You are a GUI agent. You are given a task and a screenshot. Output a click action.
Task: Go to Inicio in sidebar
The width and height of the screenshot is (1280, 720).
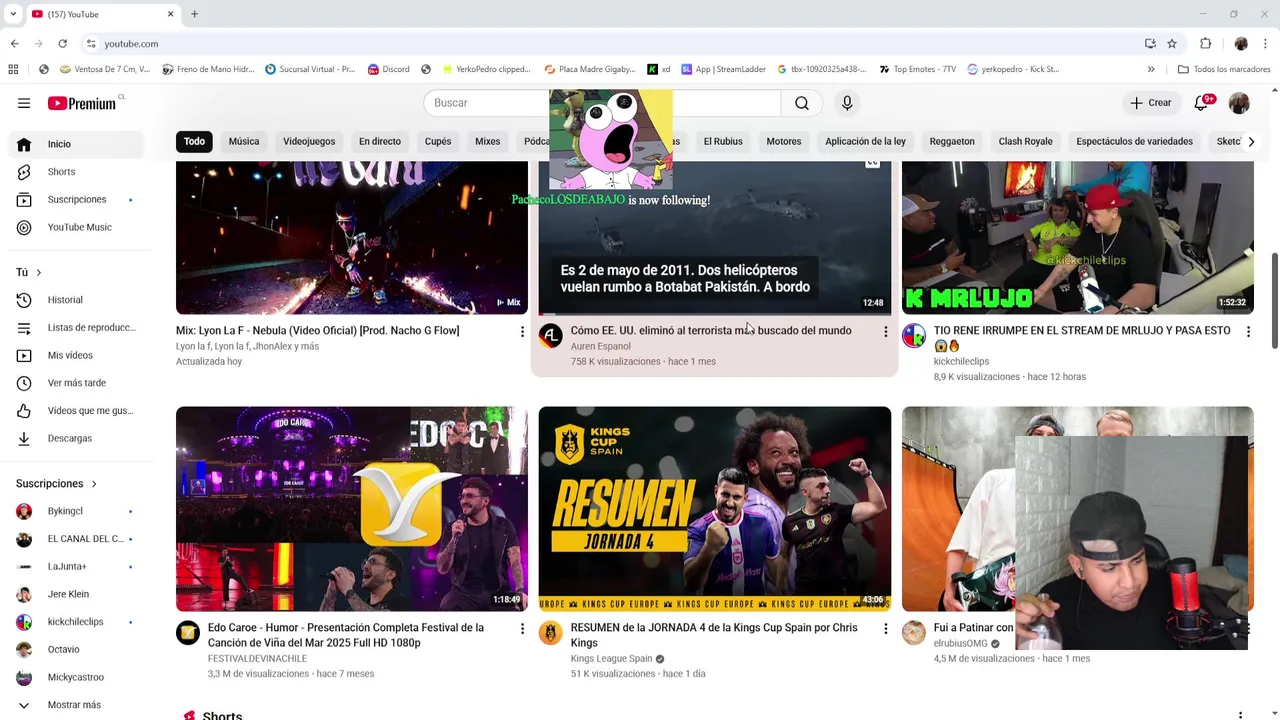point(77,144)
